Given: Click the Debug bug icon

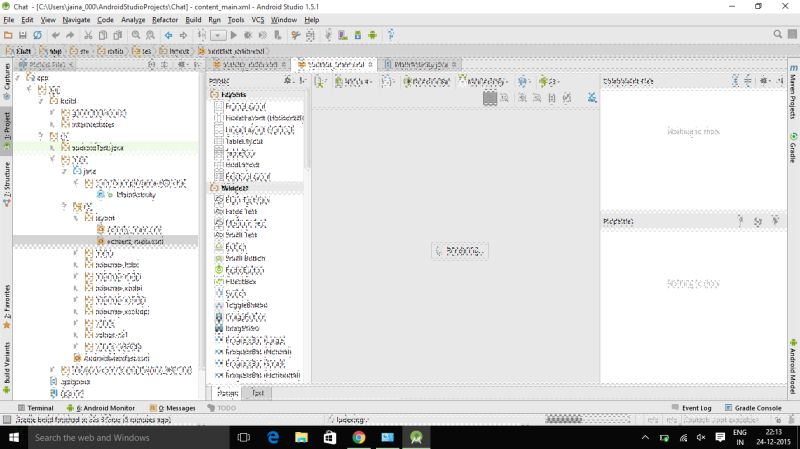Looking at the screenshot, I should coord(248,35).
